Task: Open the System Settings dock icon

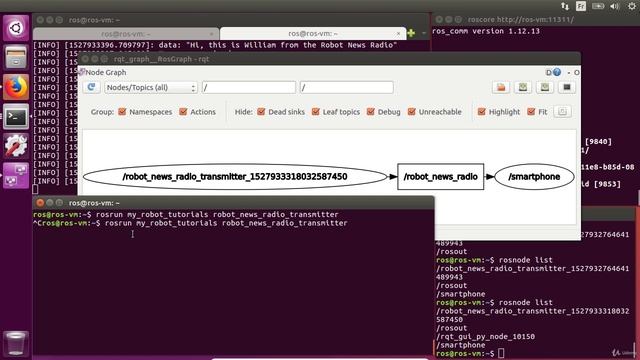Action: (x=16, y=146)
